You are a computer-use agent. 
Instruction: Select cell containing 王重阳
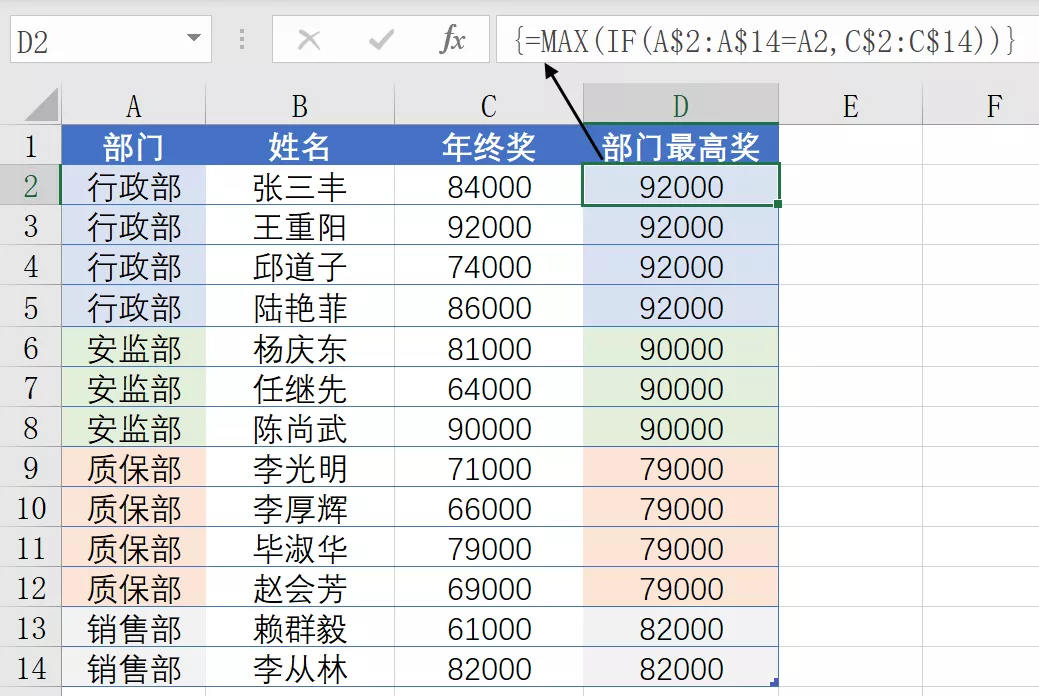tap(300, 227)
